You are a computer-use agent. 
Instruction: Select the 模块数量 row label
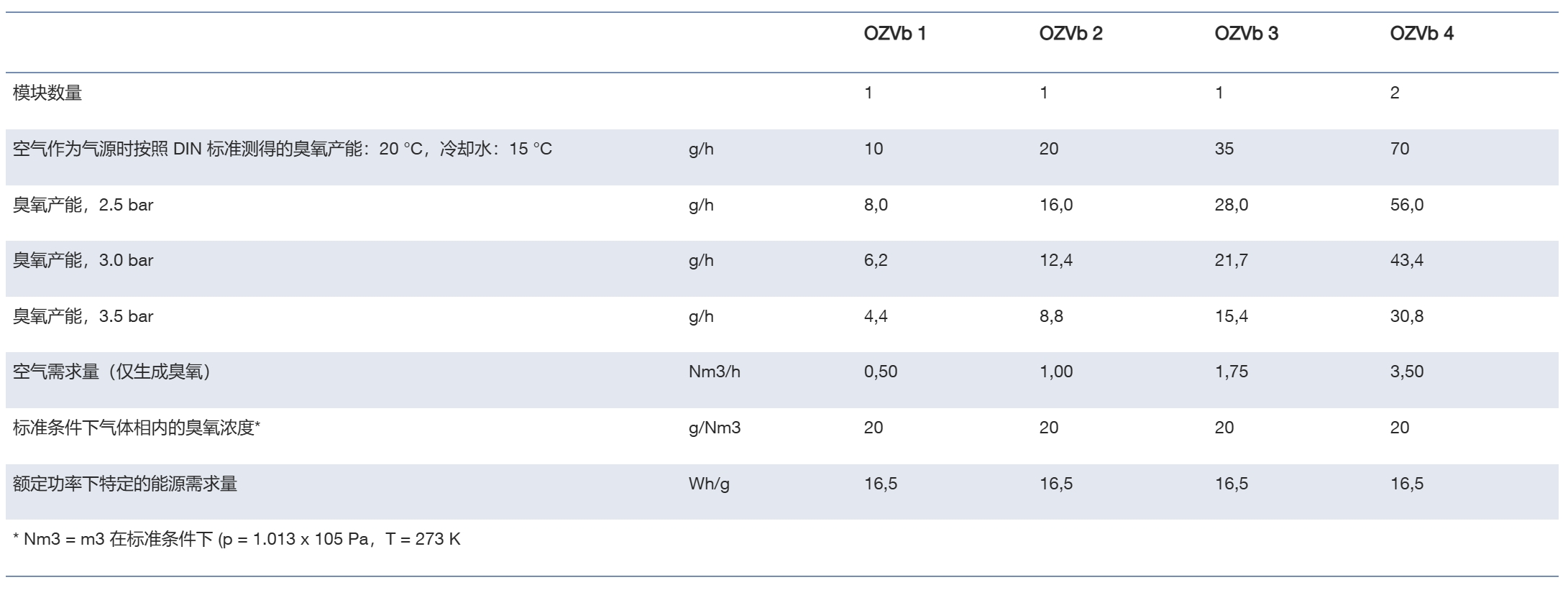click(47, 93)
